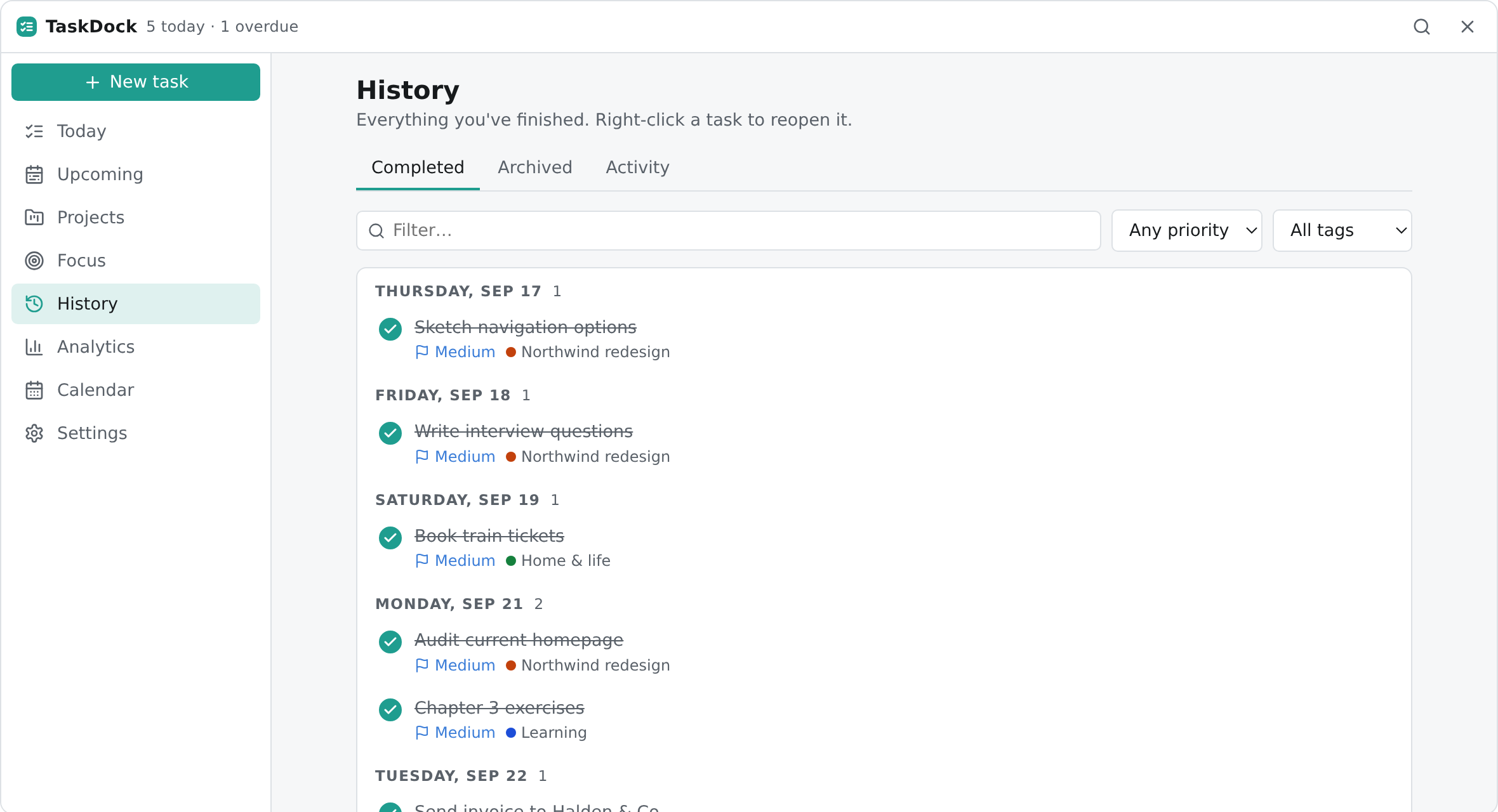Click the Upcoming calendar icon
Viewport: 1498px width, 812px height.
[x=34, y=174]
